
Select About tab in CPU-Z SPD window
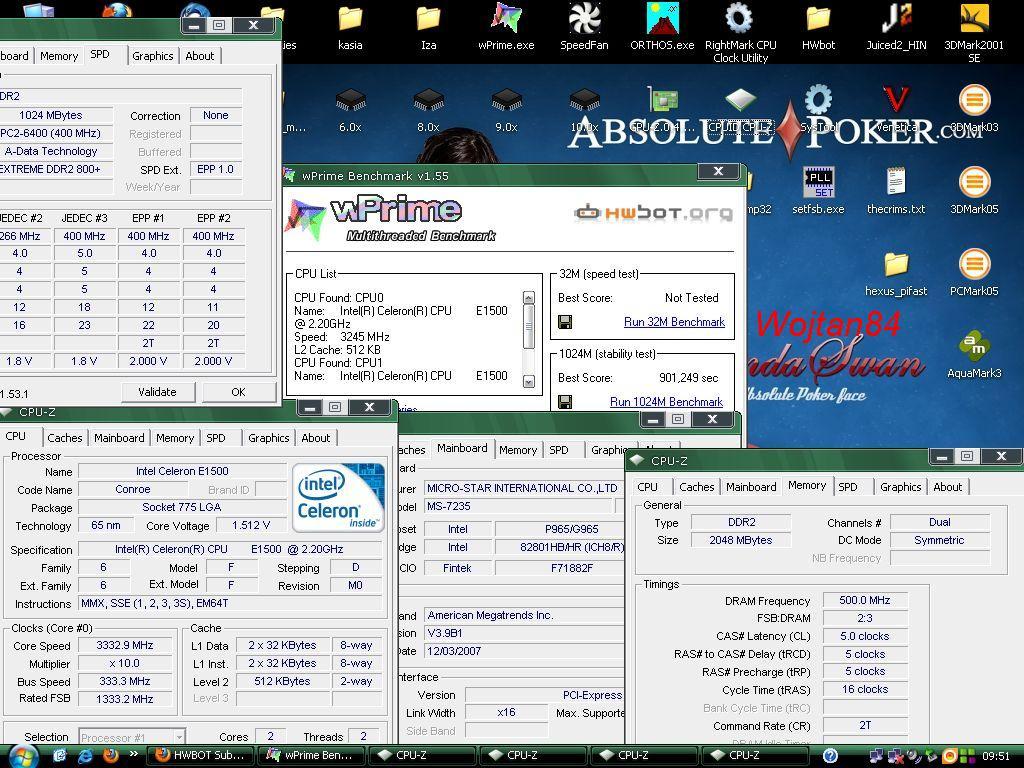tap(200, 56)
